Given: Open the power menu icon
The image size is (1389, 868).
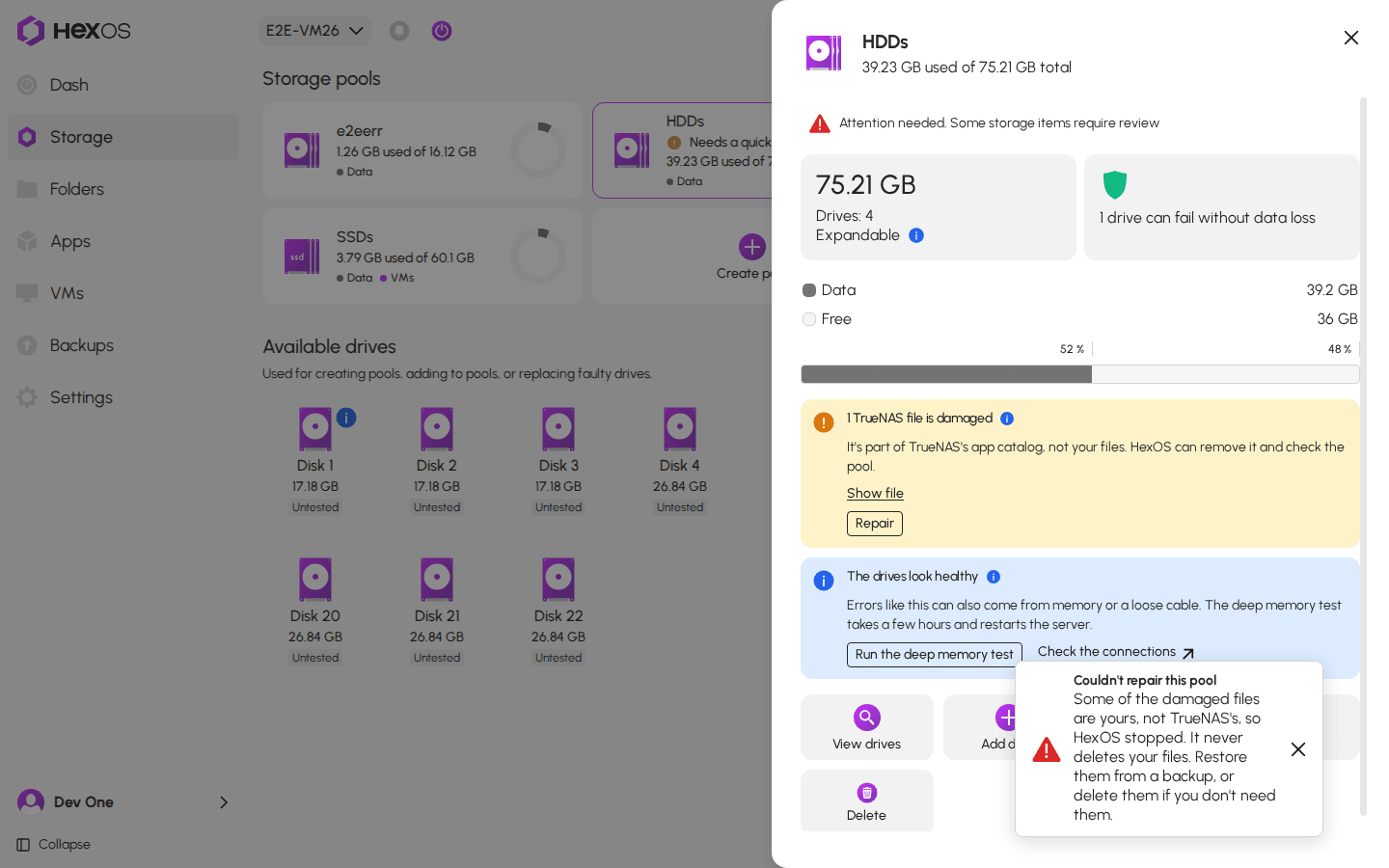Looking at the screenshot, I should (442, 31).
